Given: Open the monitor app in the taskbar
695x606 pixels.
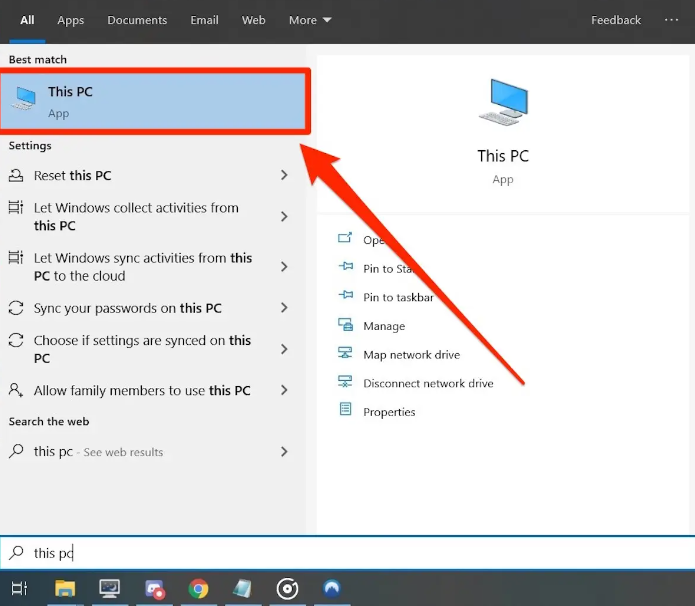Looking at the screenshot, I should (109, 589).
